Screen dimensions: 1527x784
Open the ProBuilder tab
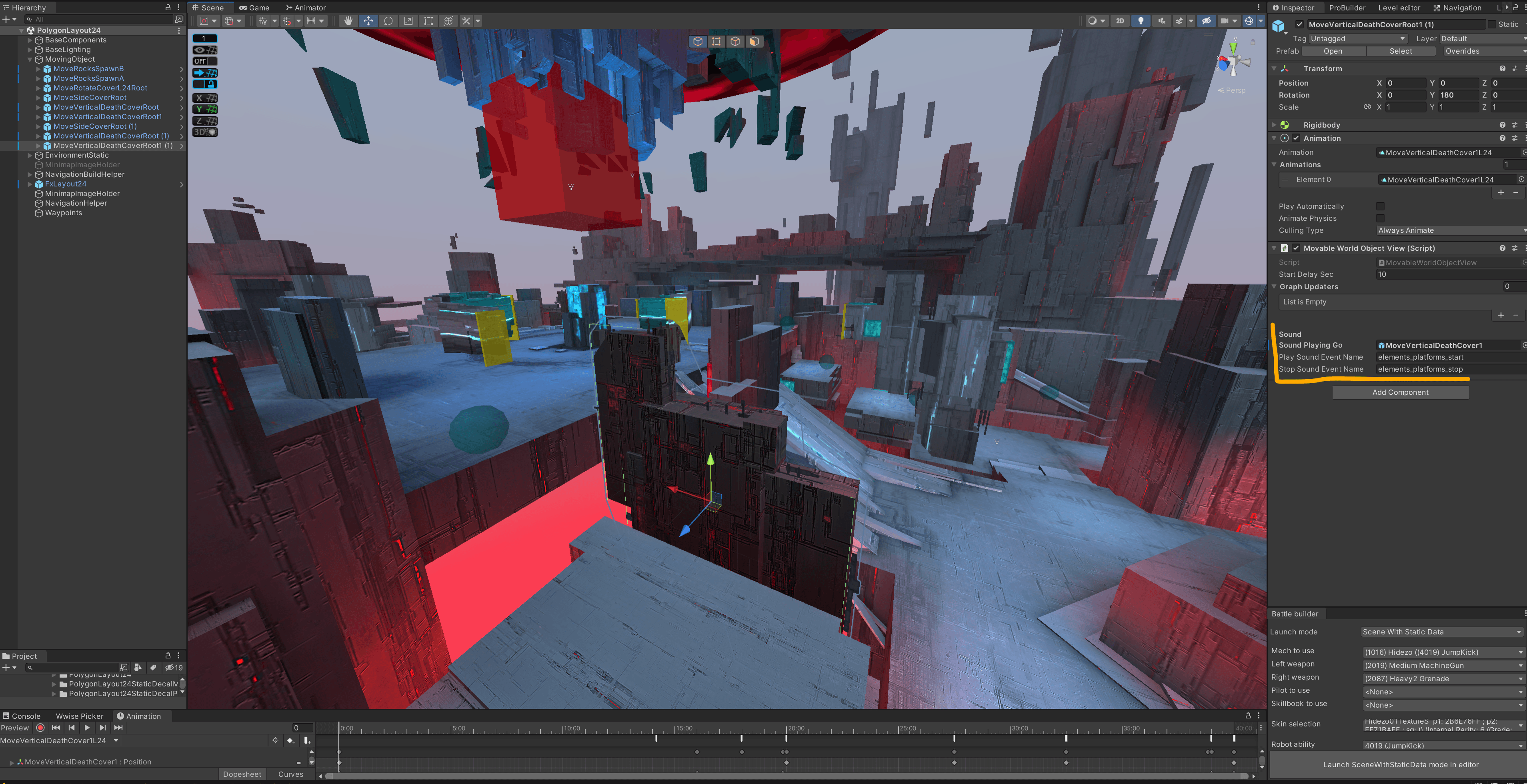point(1347,8)
